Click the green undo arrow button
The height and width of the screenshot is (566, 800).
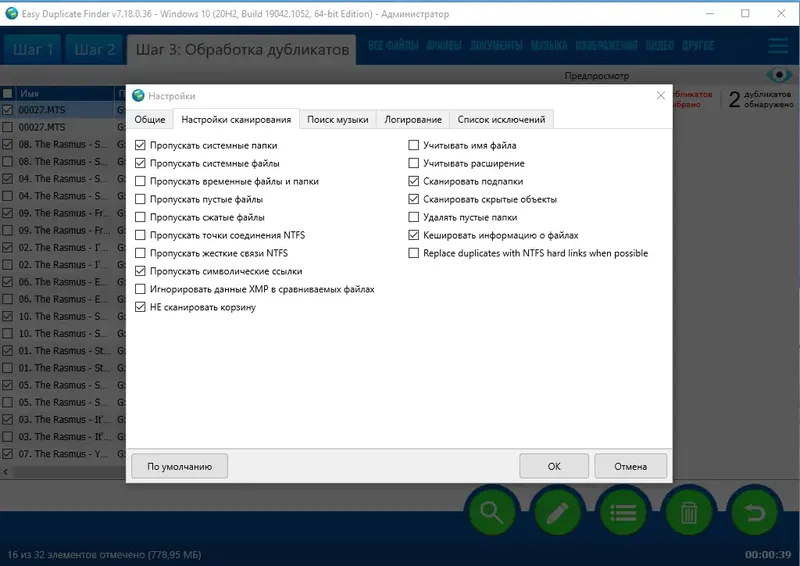(x=754, y=511)
